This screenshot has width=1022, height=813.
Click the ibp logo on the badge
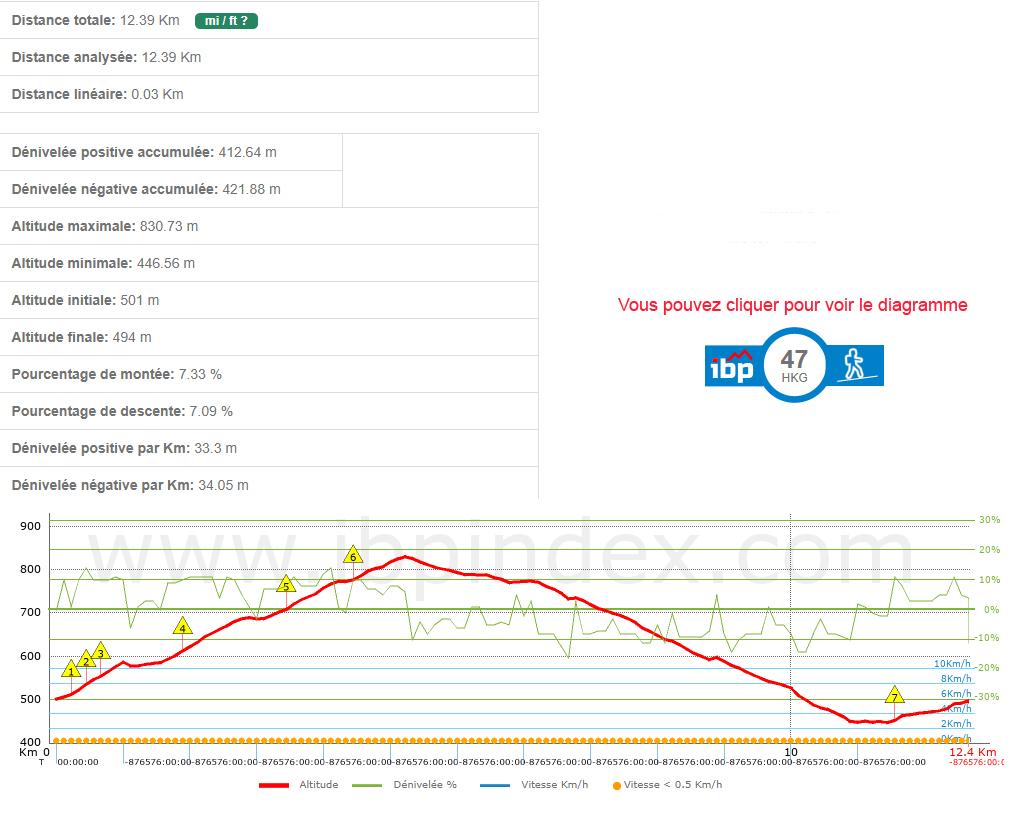[x=731, y=366]
